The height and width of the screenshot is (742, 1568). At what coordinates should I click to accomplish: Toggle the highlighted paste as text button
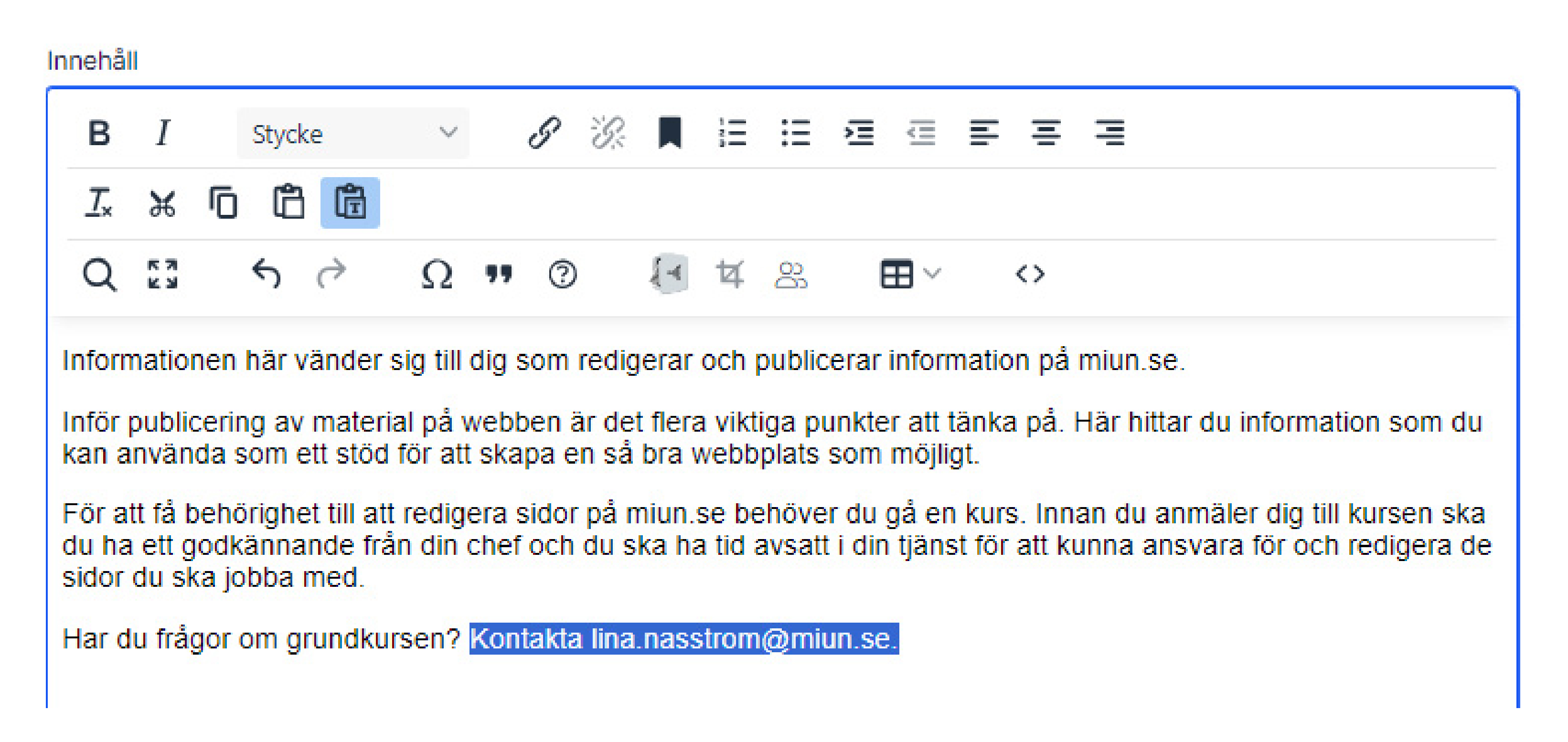(350, 203)
